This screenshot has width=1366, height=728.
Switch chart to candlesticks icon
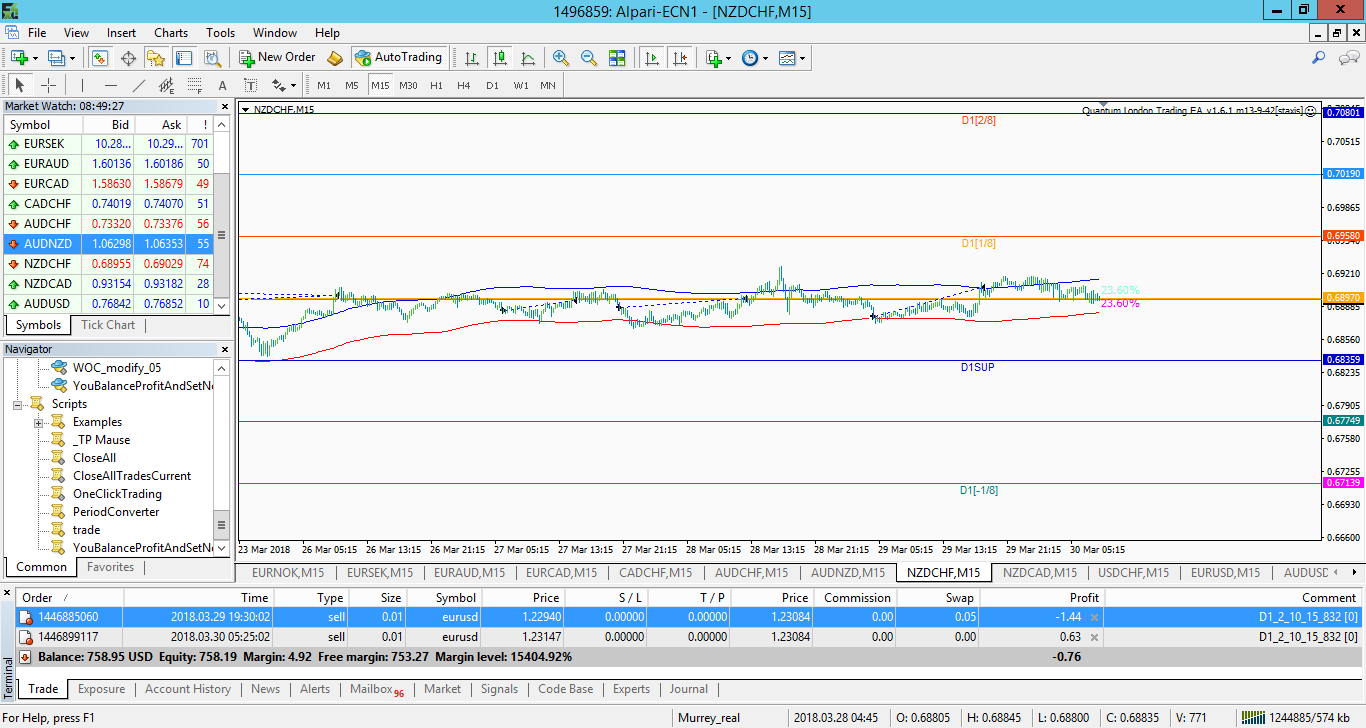(499, 58)
